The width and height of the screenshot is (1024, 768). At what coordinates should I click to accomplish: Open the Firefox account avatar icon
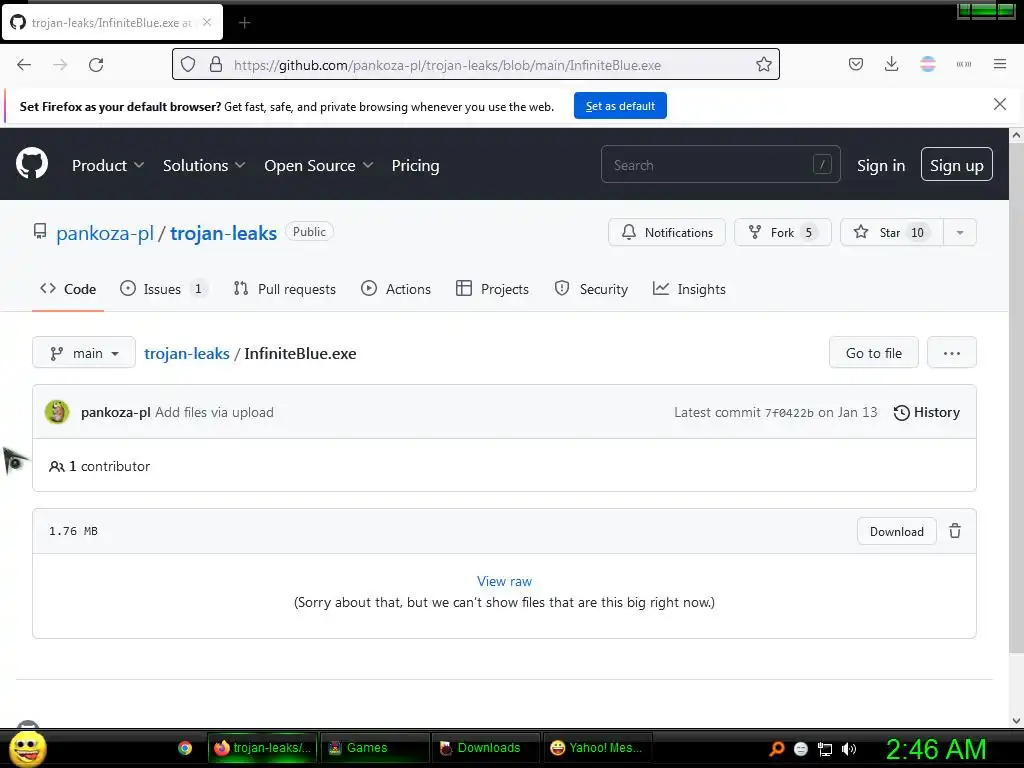coord(928,64)
